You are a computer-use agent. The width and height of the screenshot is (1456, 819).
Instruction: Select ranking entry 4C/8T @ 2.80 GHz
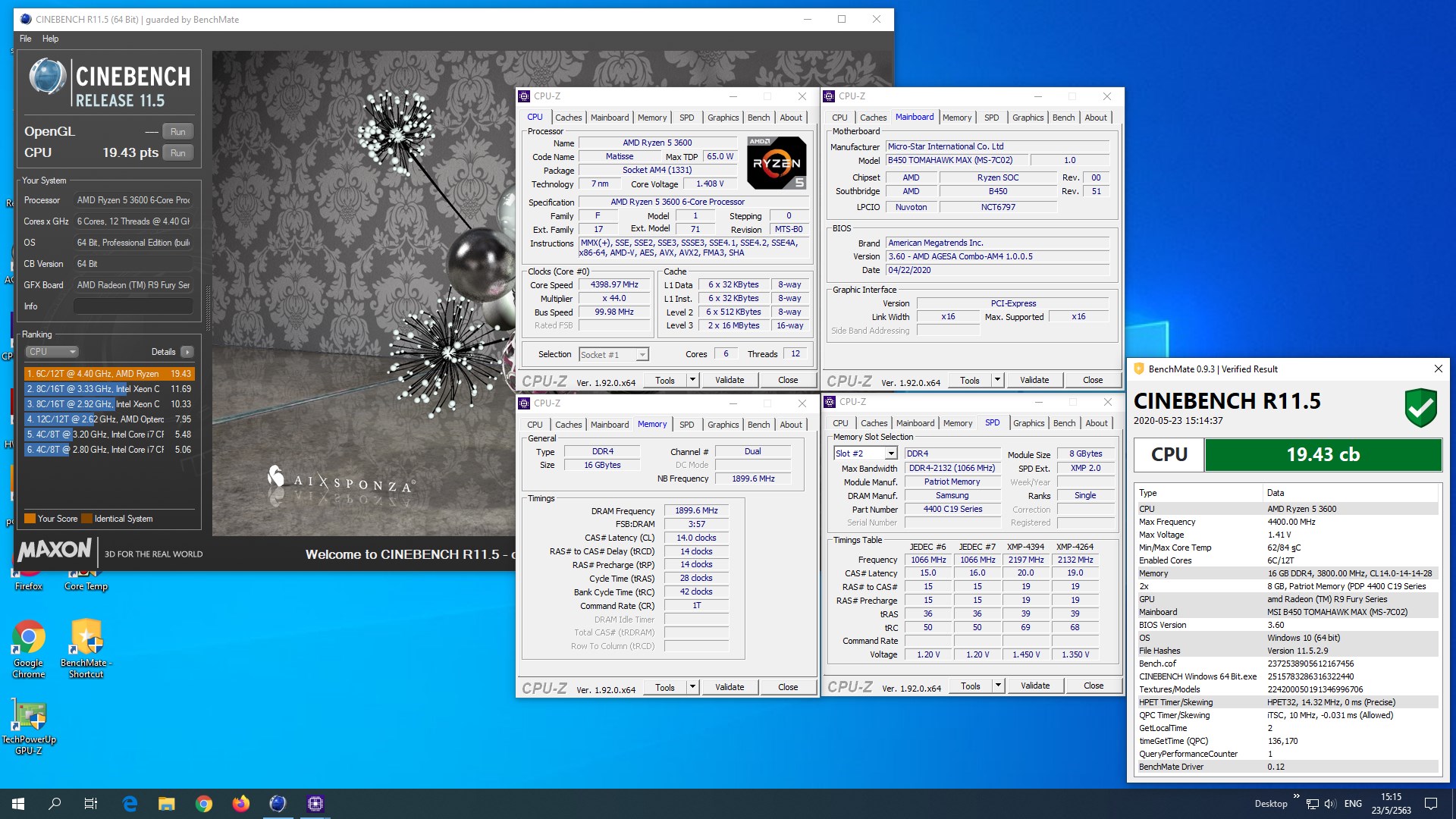point(109,450)
